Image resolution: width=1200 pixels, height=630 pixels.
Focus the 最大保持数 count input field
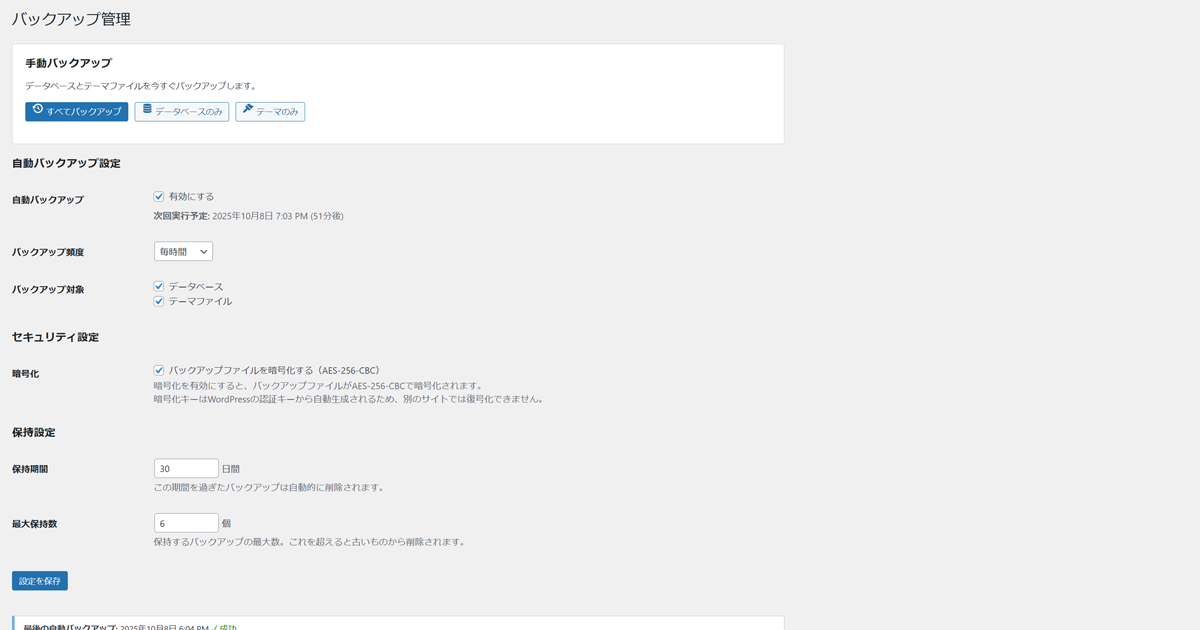point(186,523)
